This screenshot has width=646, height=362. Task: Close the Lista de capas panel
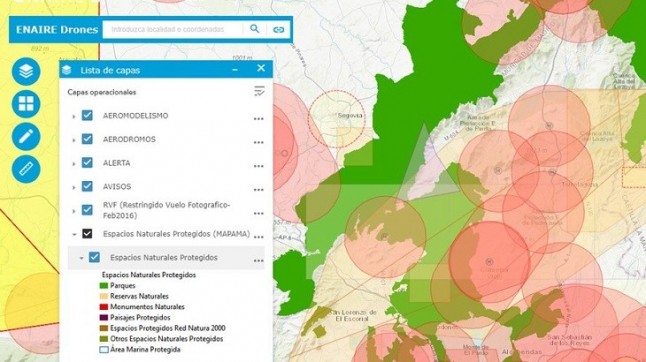coord(261,68)
